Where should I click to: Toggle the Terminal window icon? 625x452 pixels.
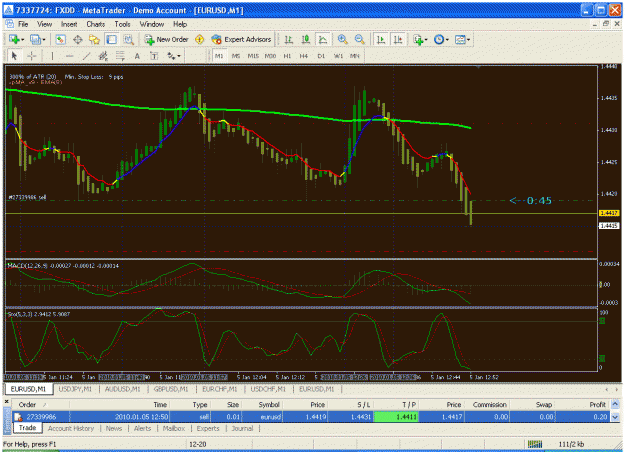111,39
